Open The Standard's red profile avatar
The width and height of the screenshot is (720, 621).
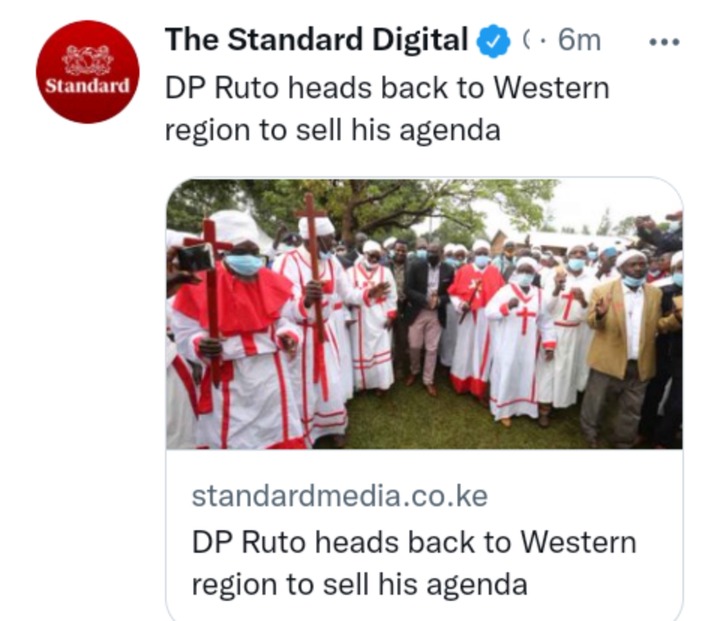pos(87,72)
